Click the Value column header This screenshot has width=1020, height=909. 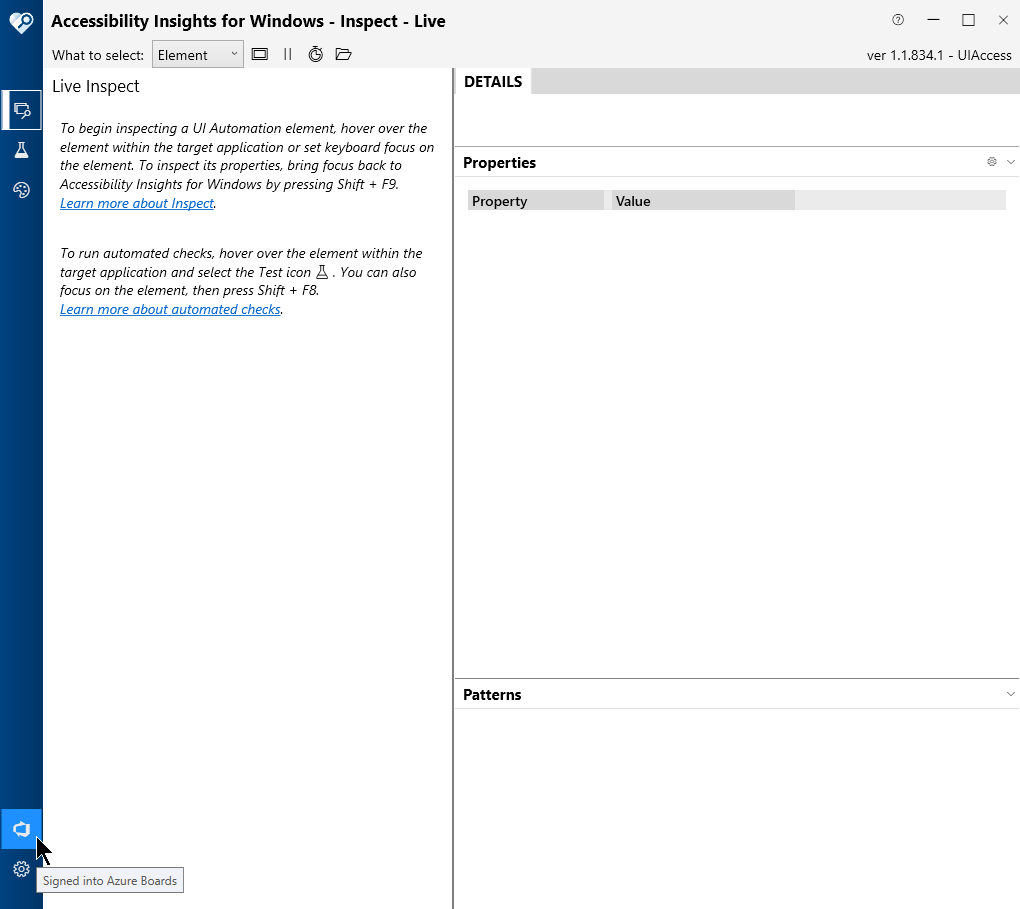click(703, 200)
